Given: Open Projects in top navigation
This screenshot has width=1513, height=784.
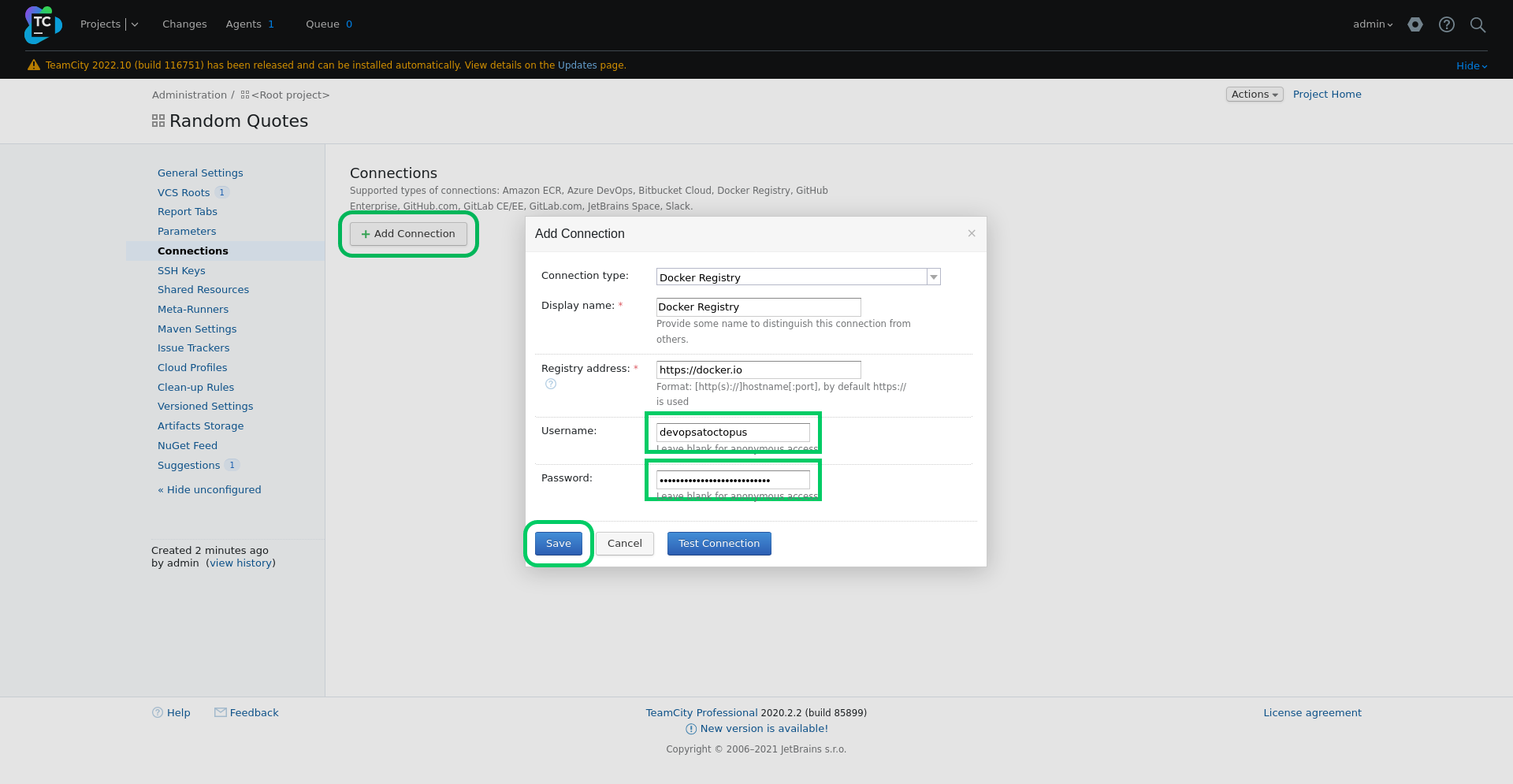Looking at the screenshot, I should 100,24.
